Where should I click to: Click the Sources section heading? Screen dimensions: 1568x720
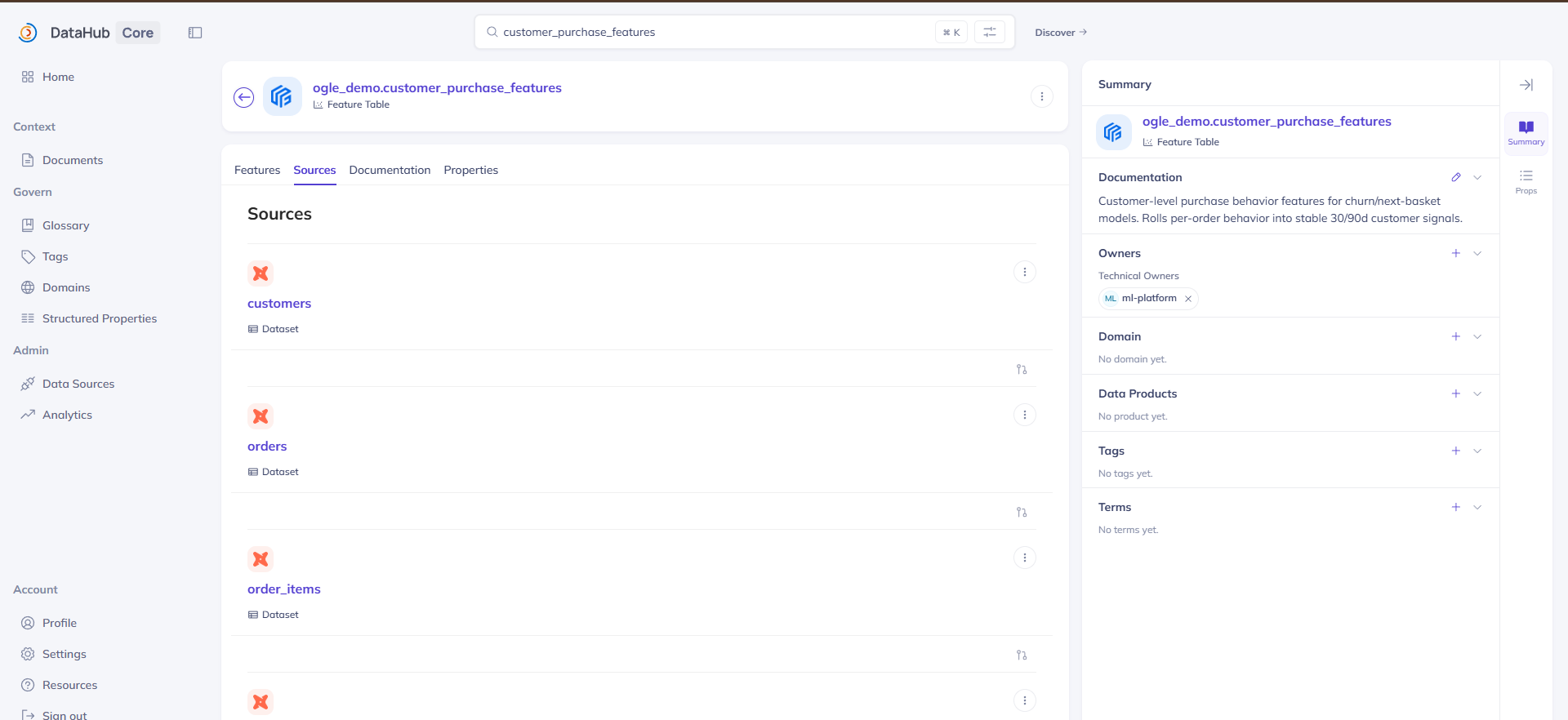pyautogui.click(x=279, y=214)
